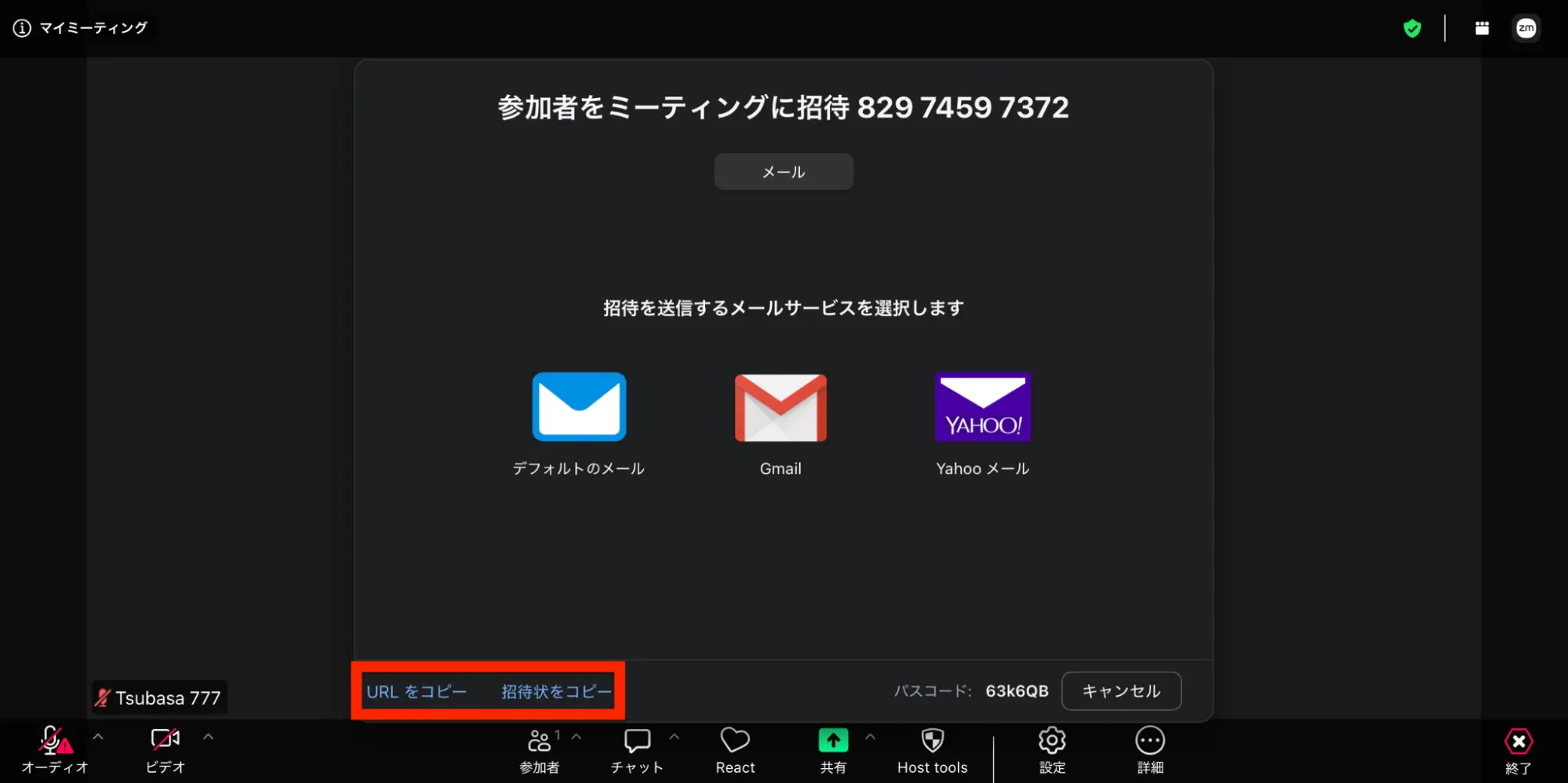Expand the audio options chevron

[x=98, y=737]
